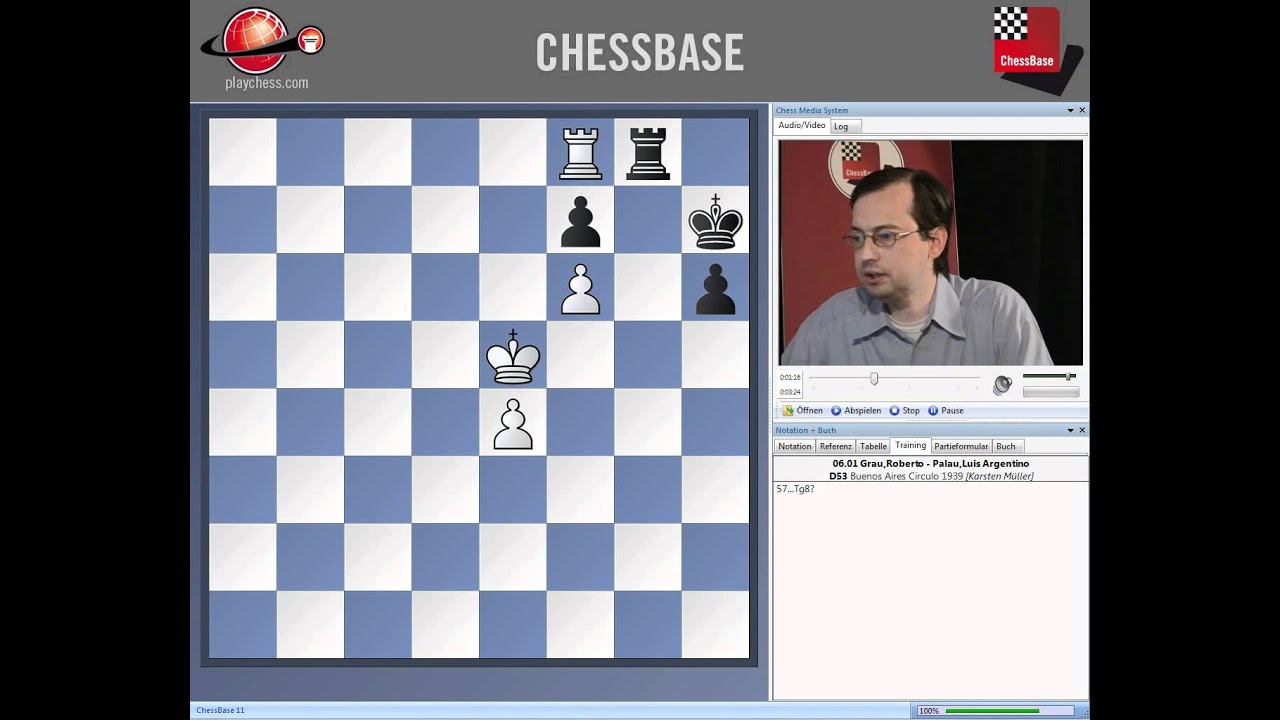Click the white pawn on f6
Viewport: 1280px width, 720px height.
(580, 289)
